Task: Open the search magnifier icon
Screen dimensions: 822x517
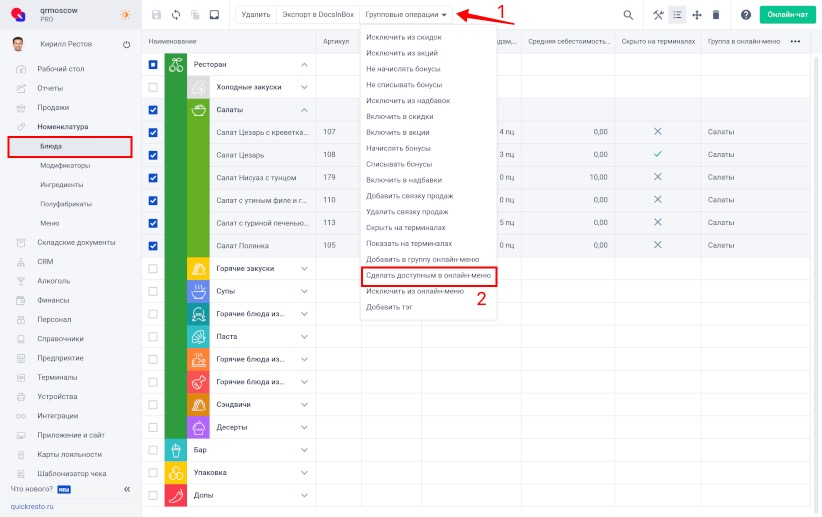Action: coord(628,15)
